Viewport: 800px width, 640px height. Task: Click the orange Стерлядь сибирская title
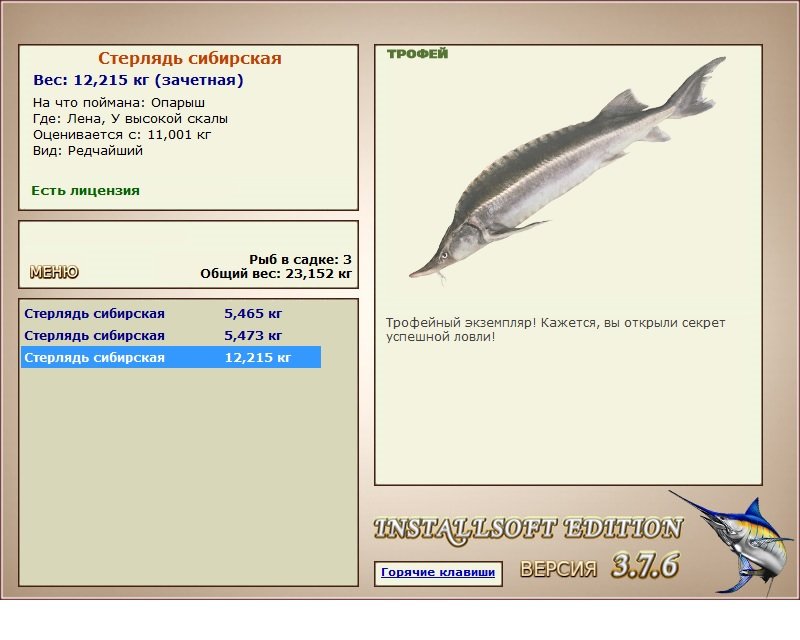pos(190,58)
